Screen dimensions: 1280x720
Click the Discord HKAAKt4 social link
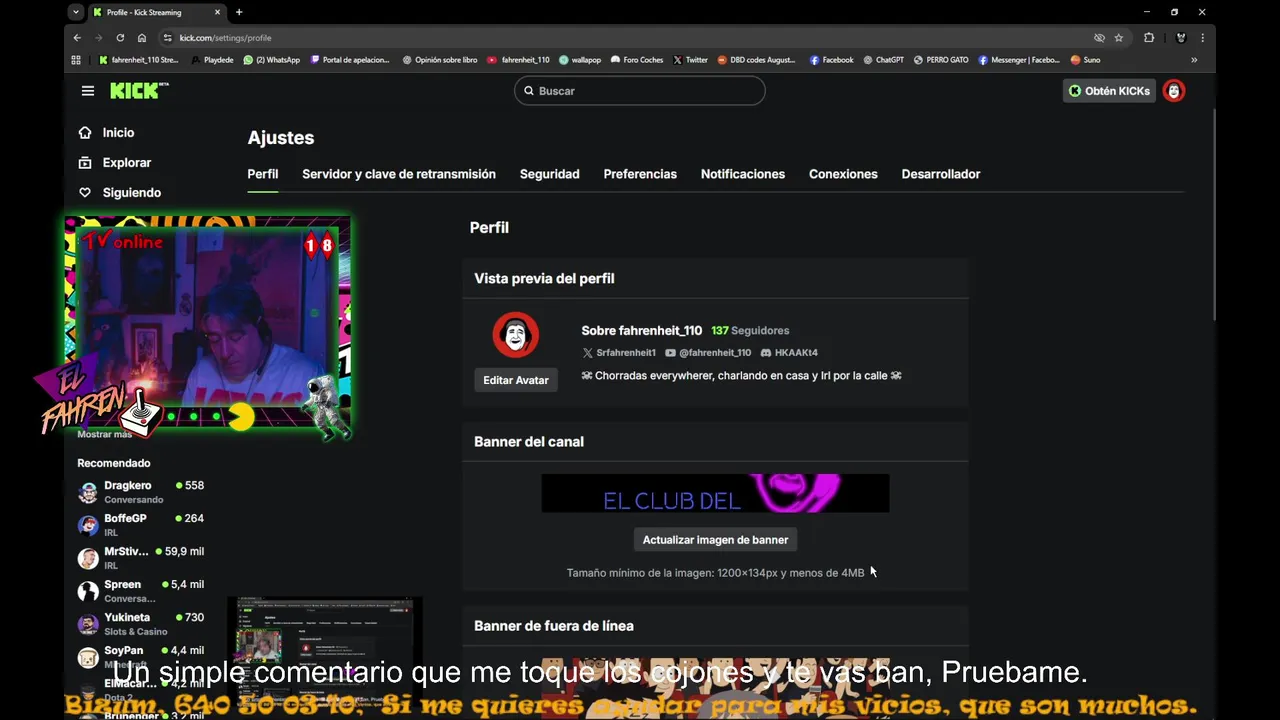789,353
